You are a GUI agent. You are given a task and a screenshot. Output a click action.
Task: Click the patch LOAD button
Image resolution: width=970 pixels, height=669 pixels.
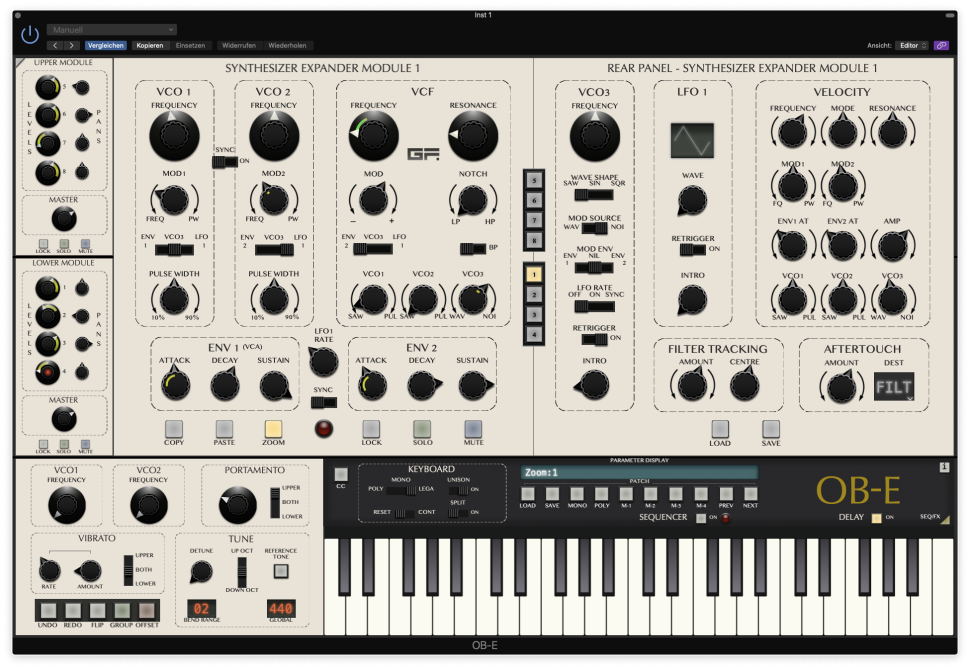[x=528, y=493]
